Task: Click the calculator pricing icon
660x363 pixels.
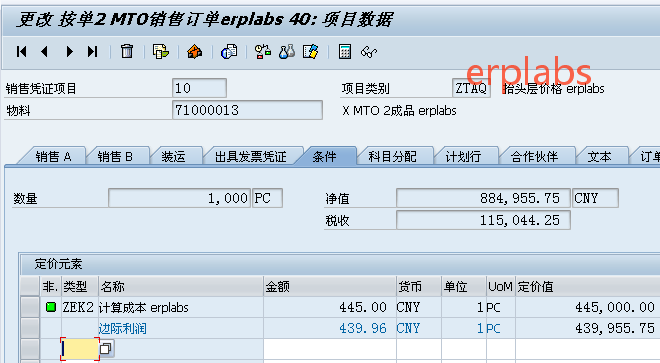Action: click(345, 51)
